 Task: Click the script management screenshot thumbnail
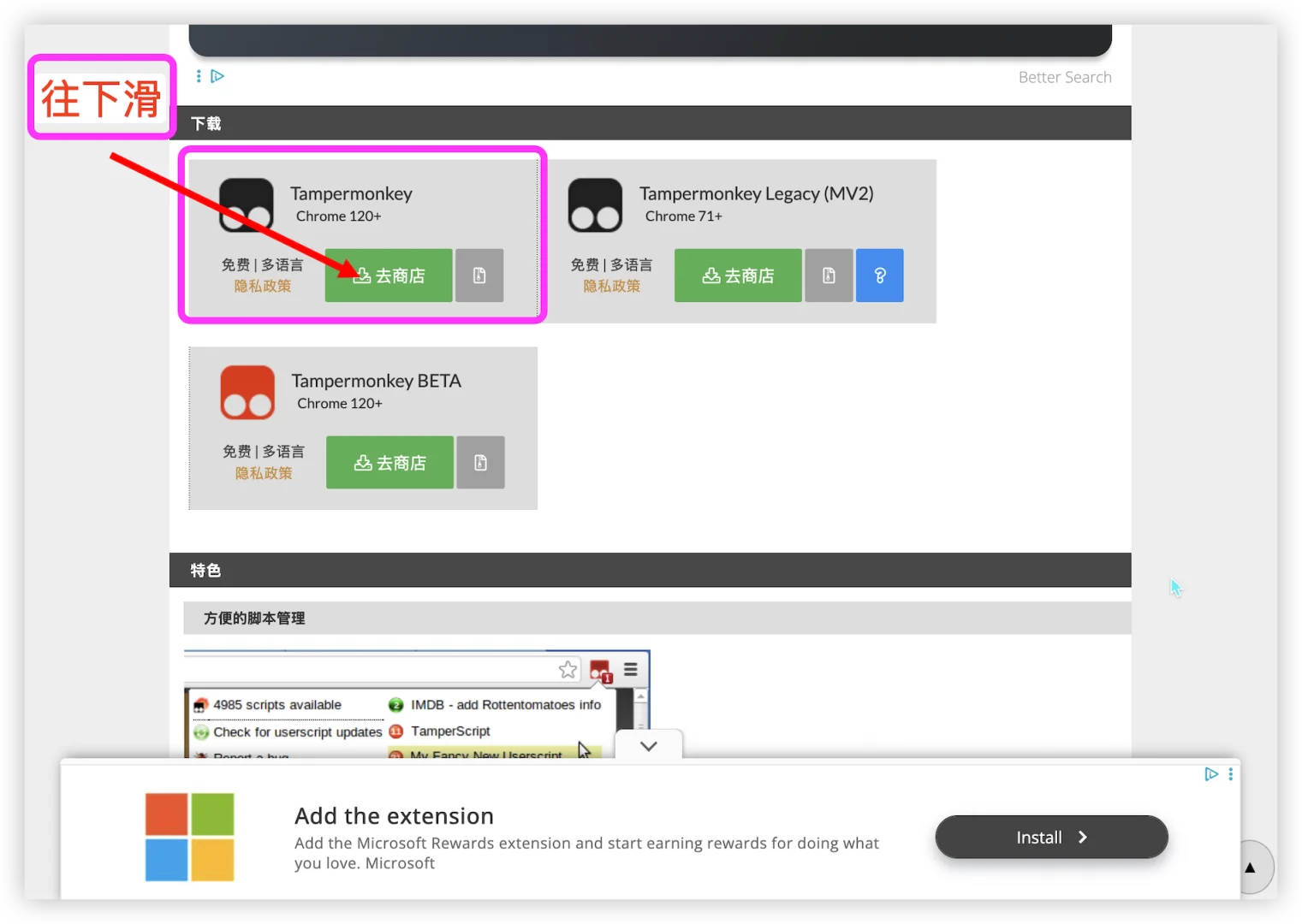coord(417,704)
